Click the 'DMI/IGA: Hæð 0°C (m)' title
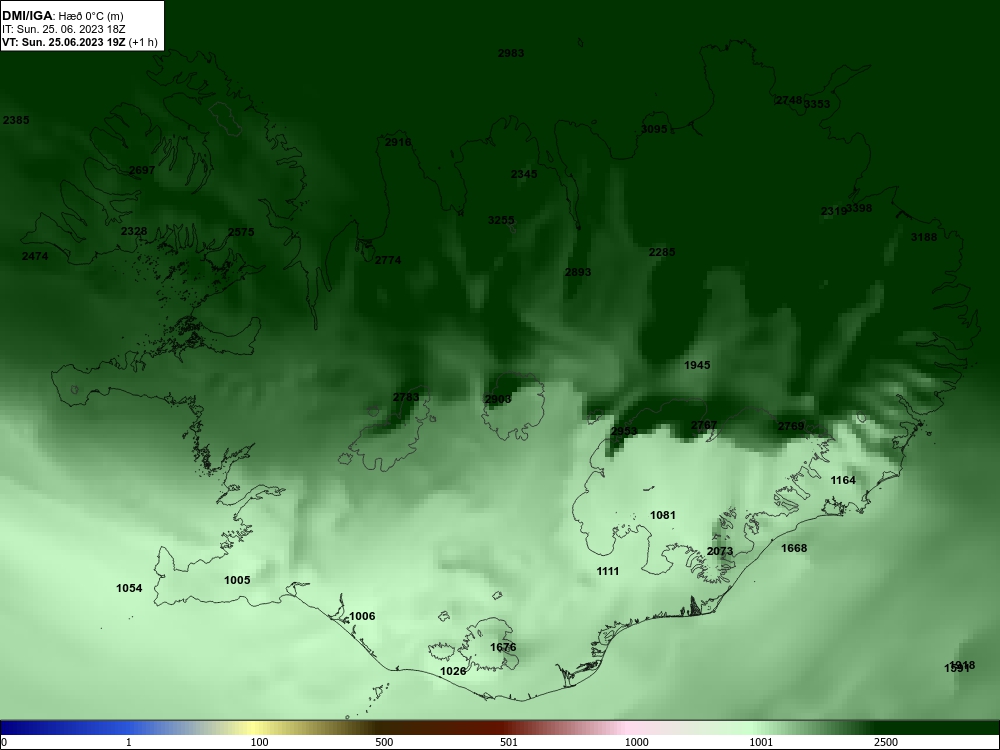Viewport: 1000px width, 750px height. point(62,16)
